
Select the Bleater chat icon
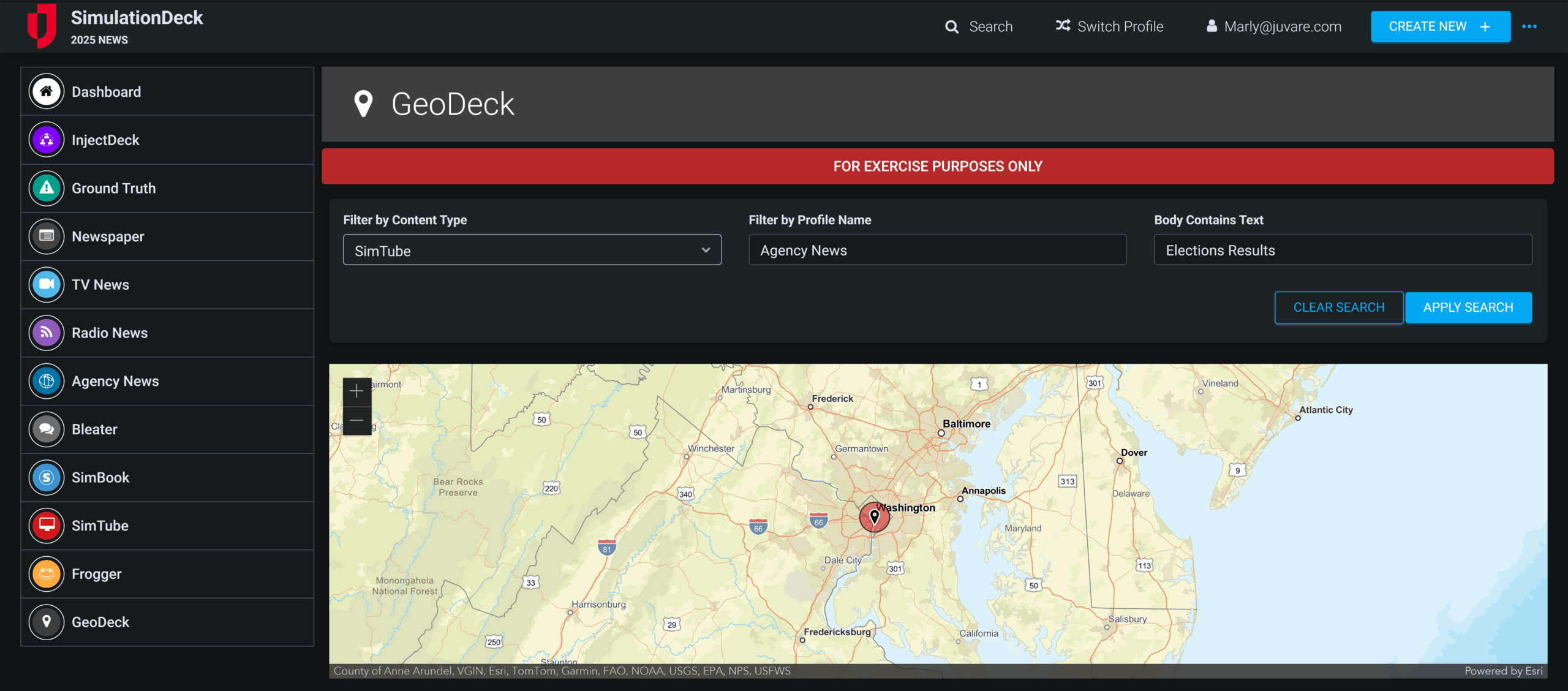coord(46,429)
